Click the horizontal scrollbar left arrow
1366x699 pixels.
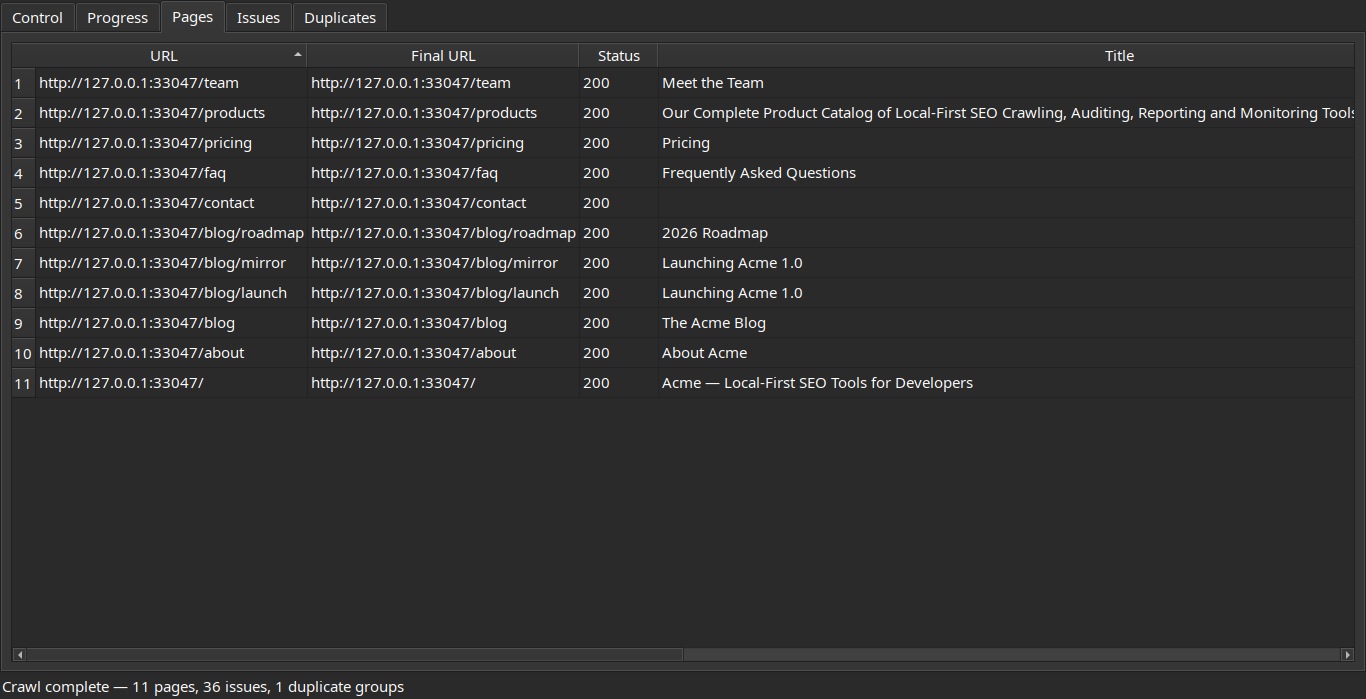tap(20, 654)
